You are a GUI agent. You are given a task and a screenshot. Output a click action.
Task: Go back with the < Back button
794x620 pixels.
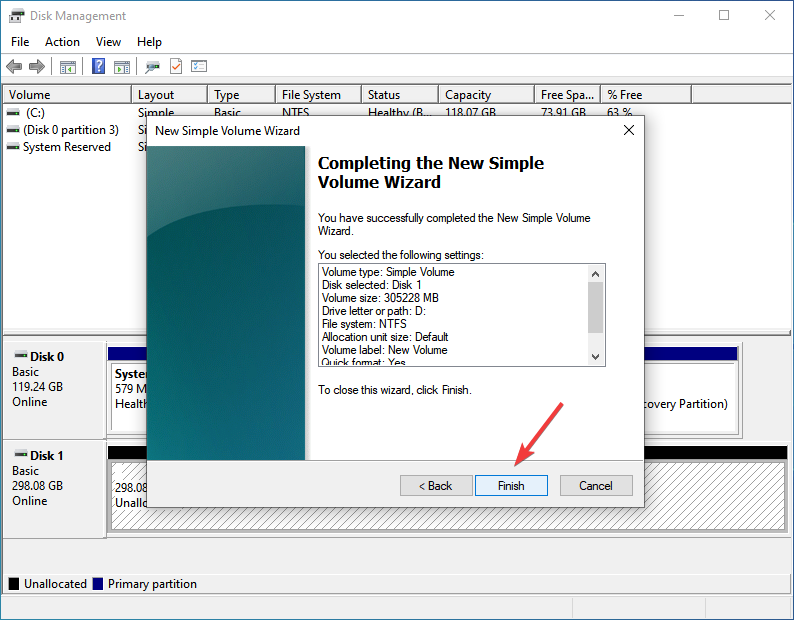[x=436, y=486]
